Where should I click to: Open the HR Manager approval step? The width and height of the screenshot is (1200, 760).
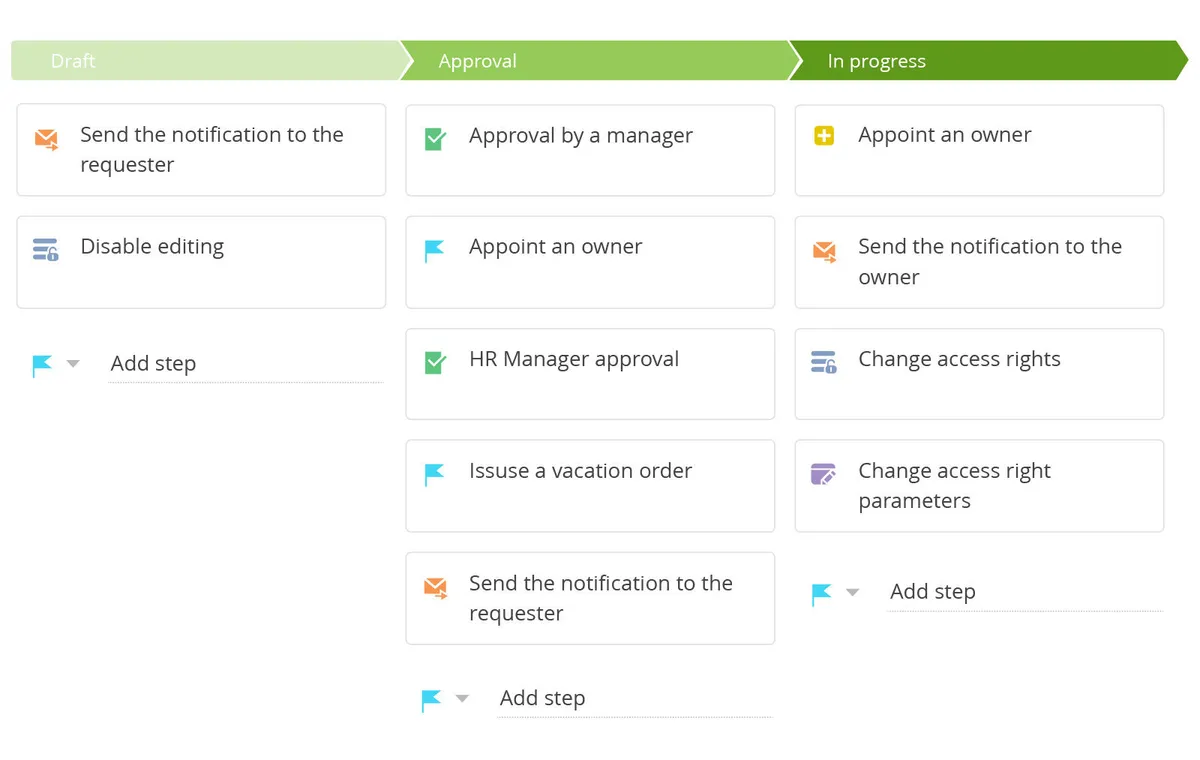(590, 374)
